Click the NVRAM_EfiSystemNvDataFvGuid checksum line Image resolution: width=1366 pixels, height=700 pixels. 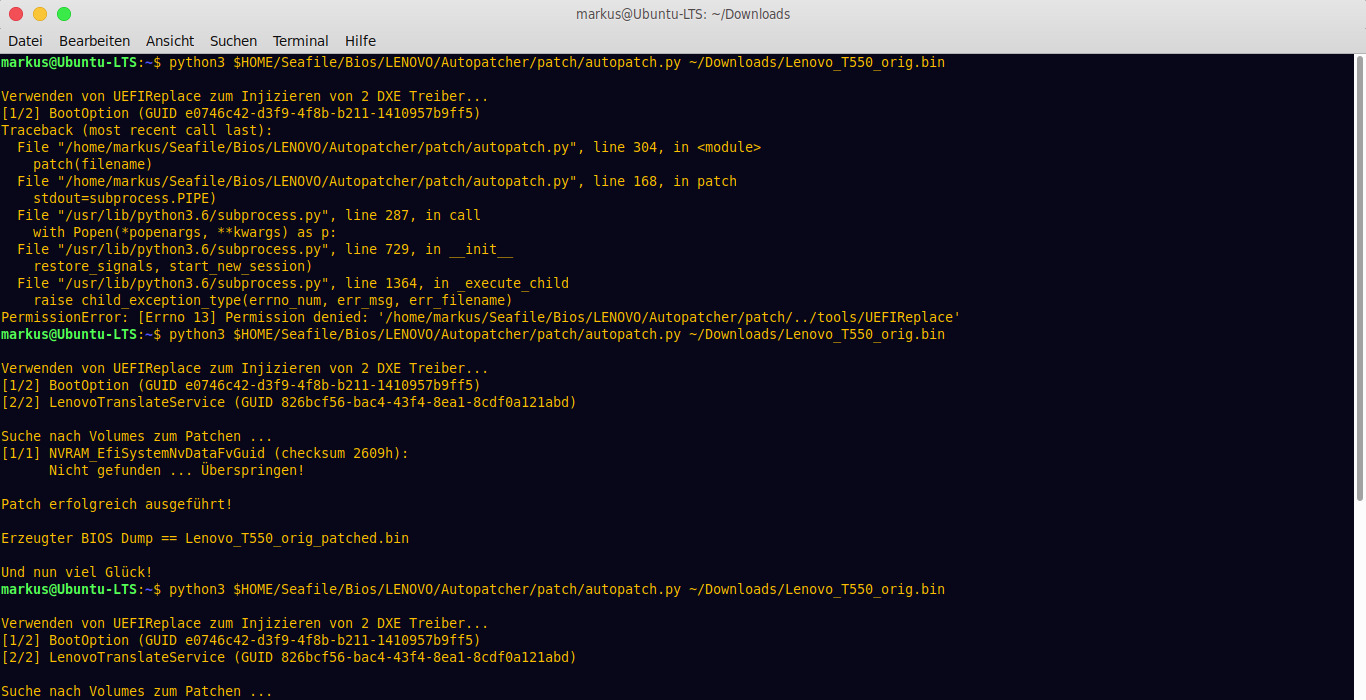205,453
